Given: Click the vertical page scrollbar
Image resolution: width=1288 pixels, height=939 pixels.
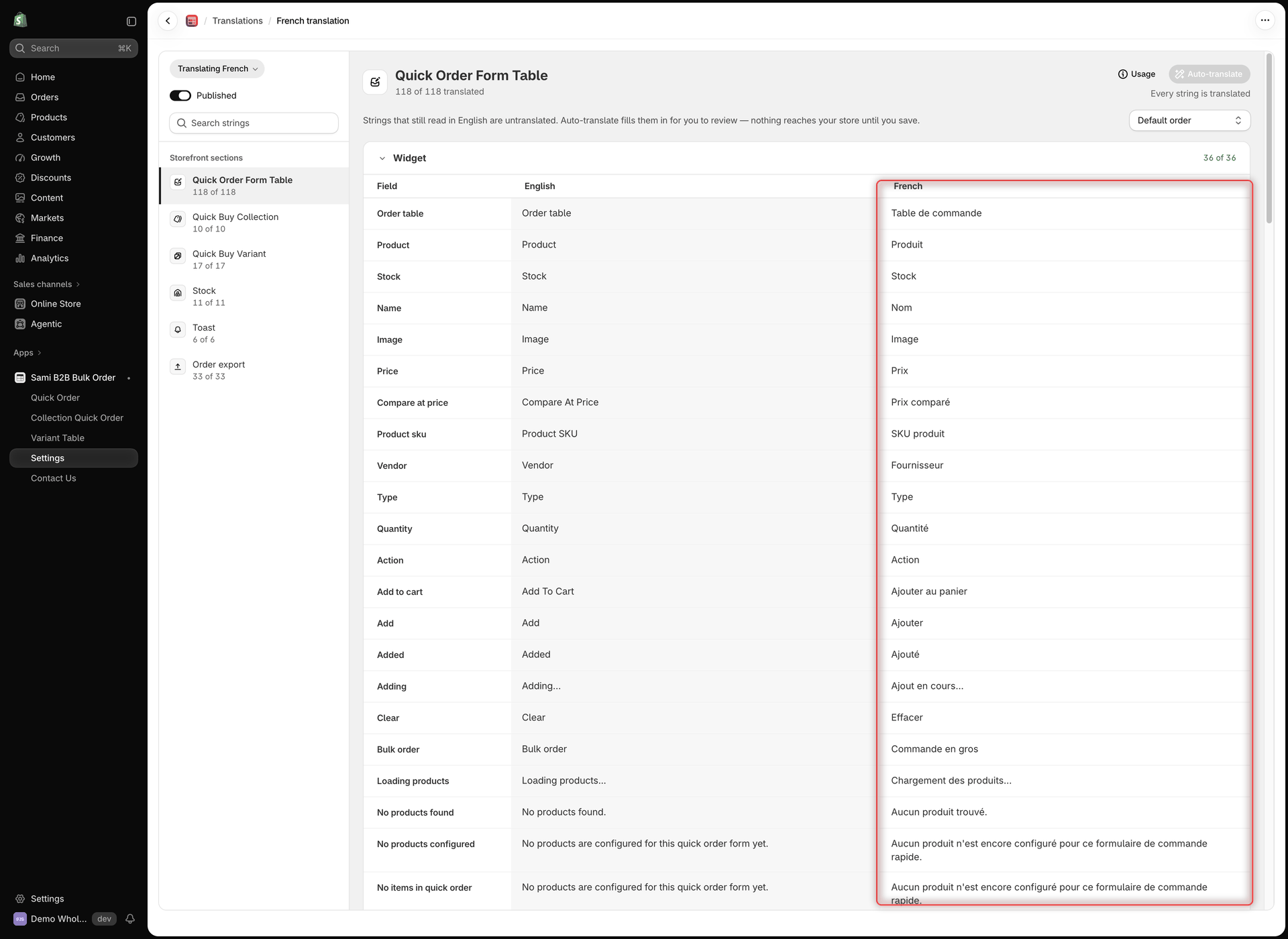Looking at the screenshot, I should 1269,138.
